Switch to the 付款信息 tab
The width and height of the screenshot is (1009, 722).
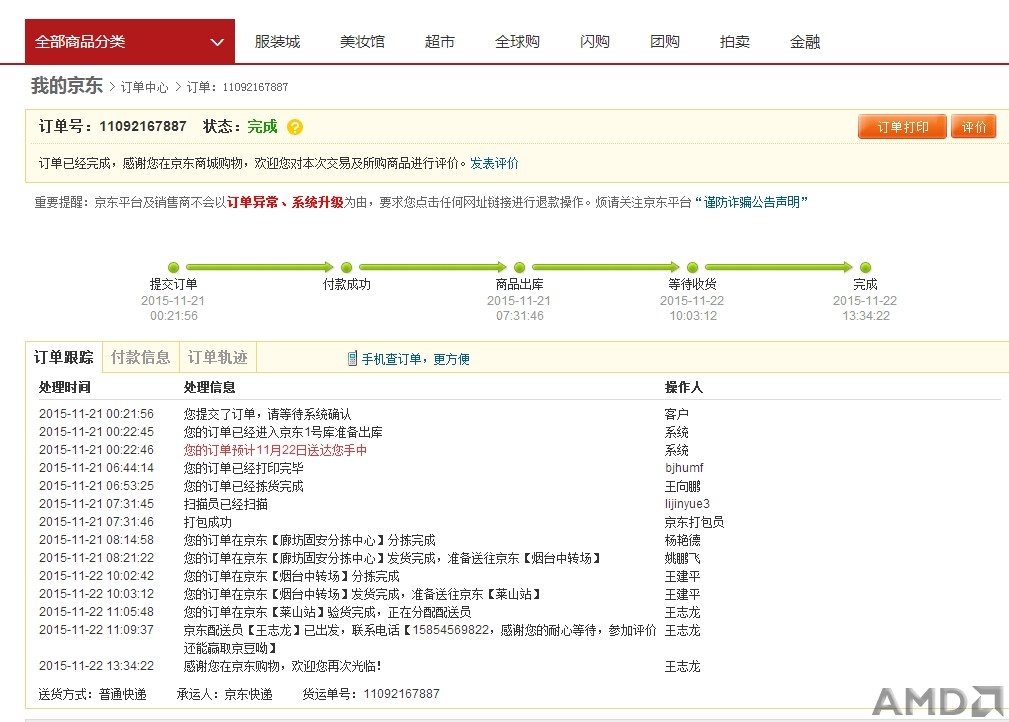click(140, 357)
